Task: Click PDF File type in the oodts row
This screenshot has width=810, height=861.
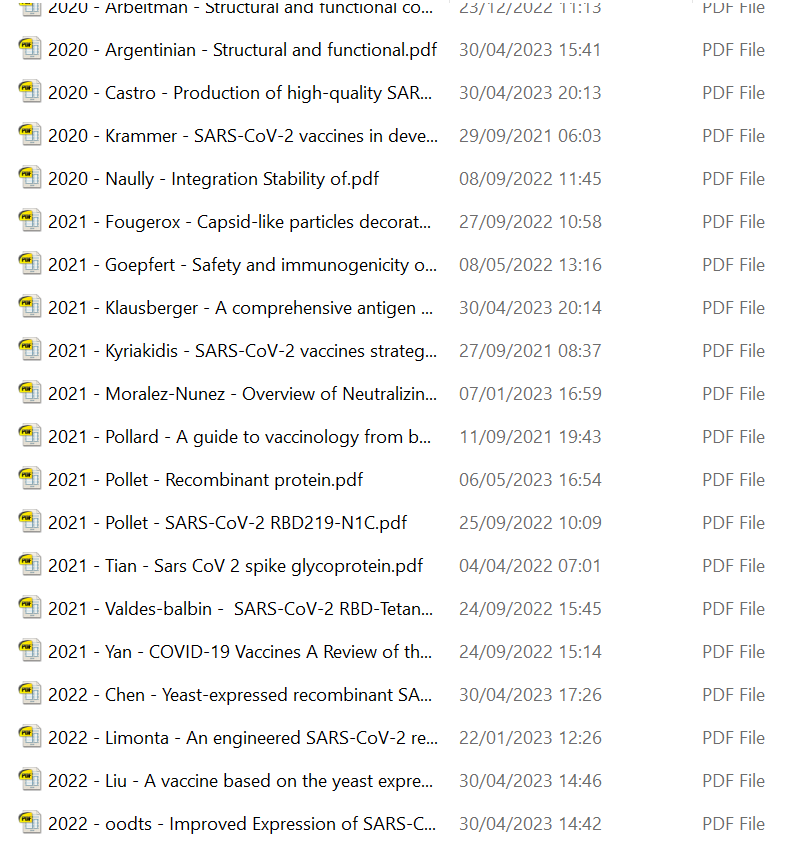Action: click(x=733, y=824)
